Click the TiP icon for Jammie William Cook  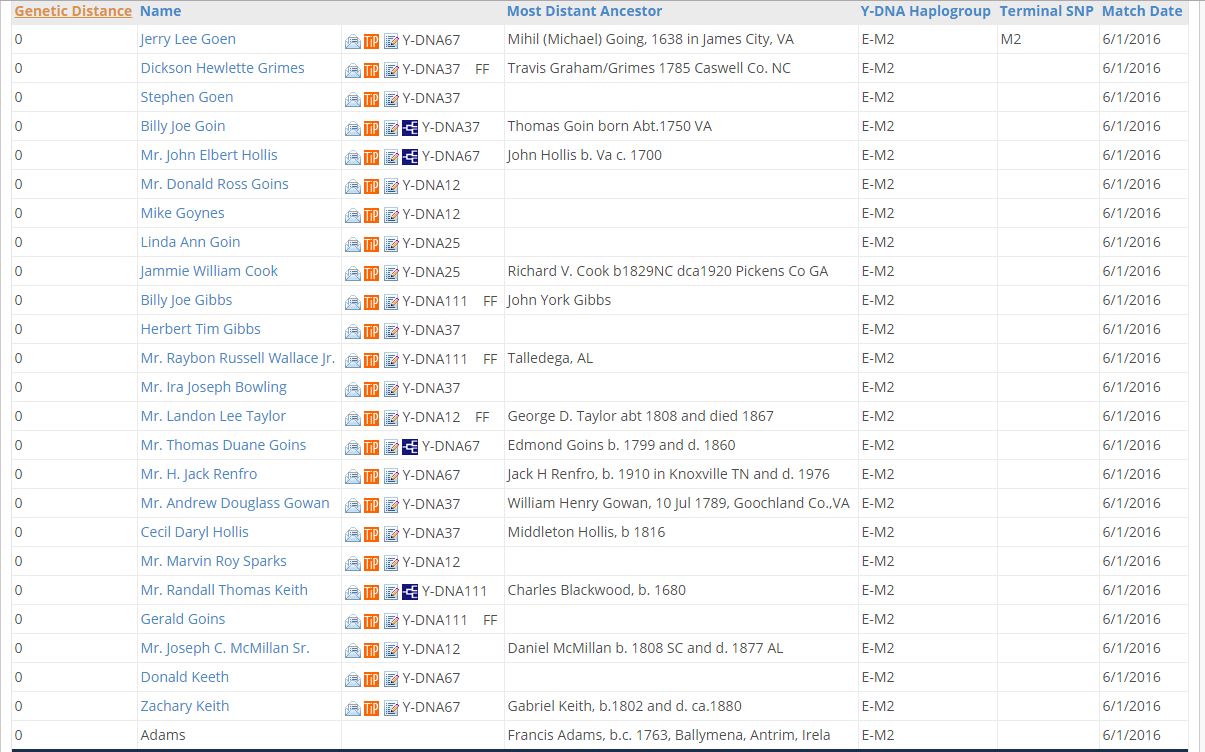[371, 273]
